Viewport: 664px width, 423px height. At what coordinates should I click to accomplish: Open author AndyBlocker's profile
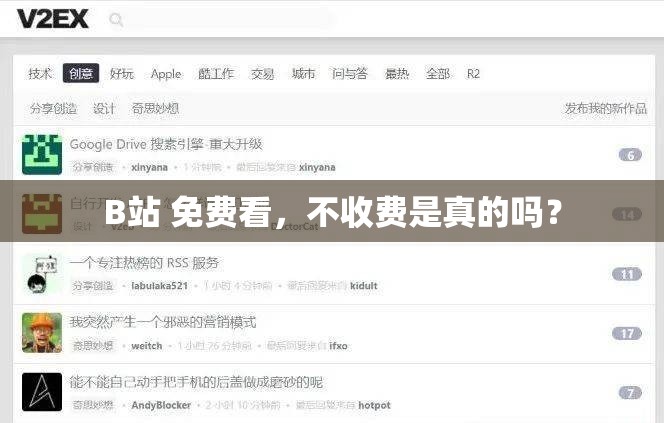tap(161, 405)
